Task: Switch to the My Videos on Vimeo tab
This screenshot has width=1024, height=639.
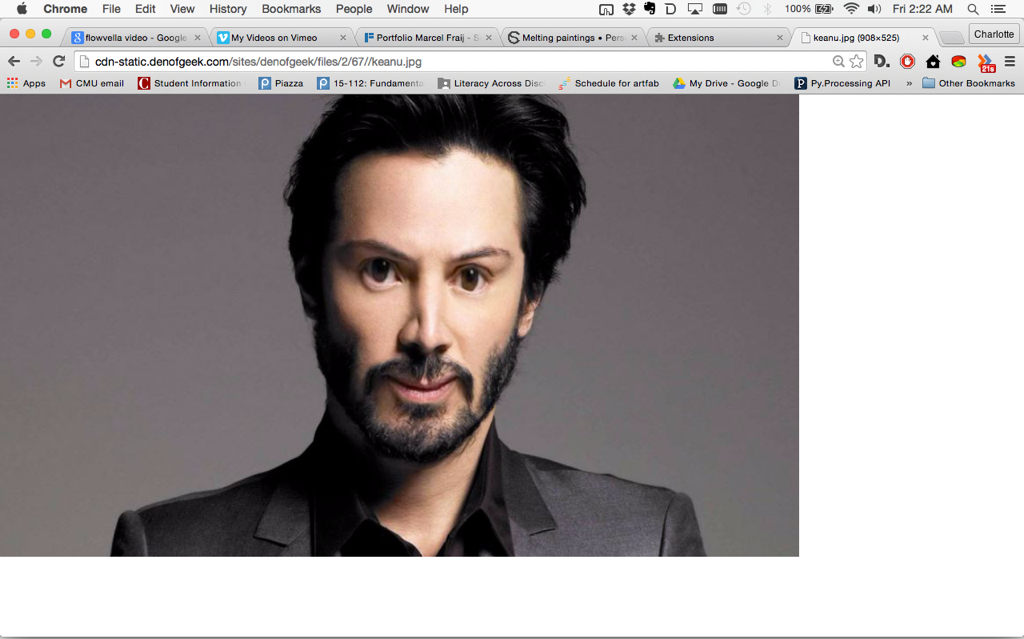Action: 274,38
